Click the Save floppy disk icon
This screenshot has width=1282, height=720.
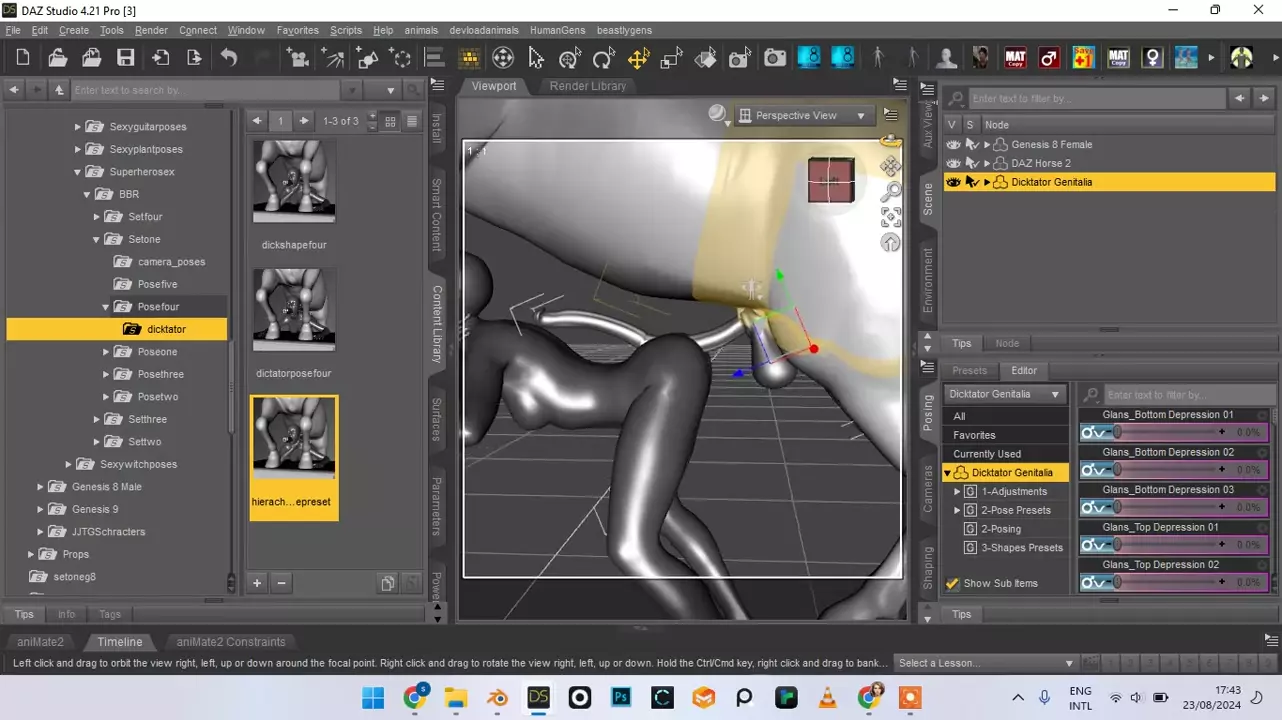126,58
